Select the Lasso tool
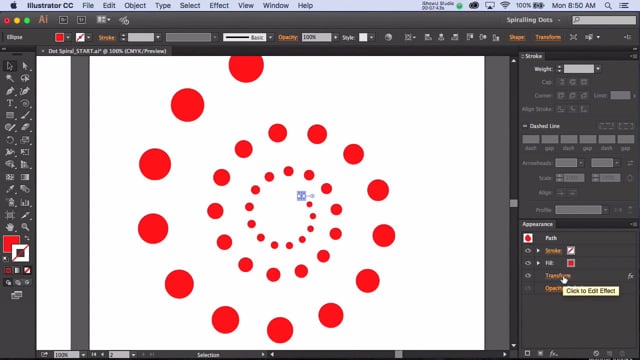The image size is (640, 360). [25, 78]
